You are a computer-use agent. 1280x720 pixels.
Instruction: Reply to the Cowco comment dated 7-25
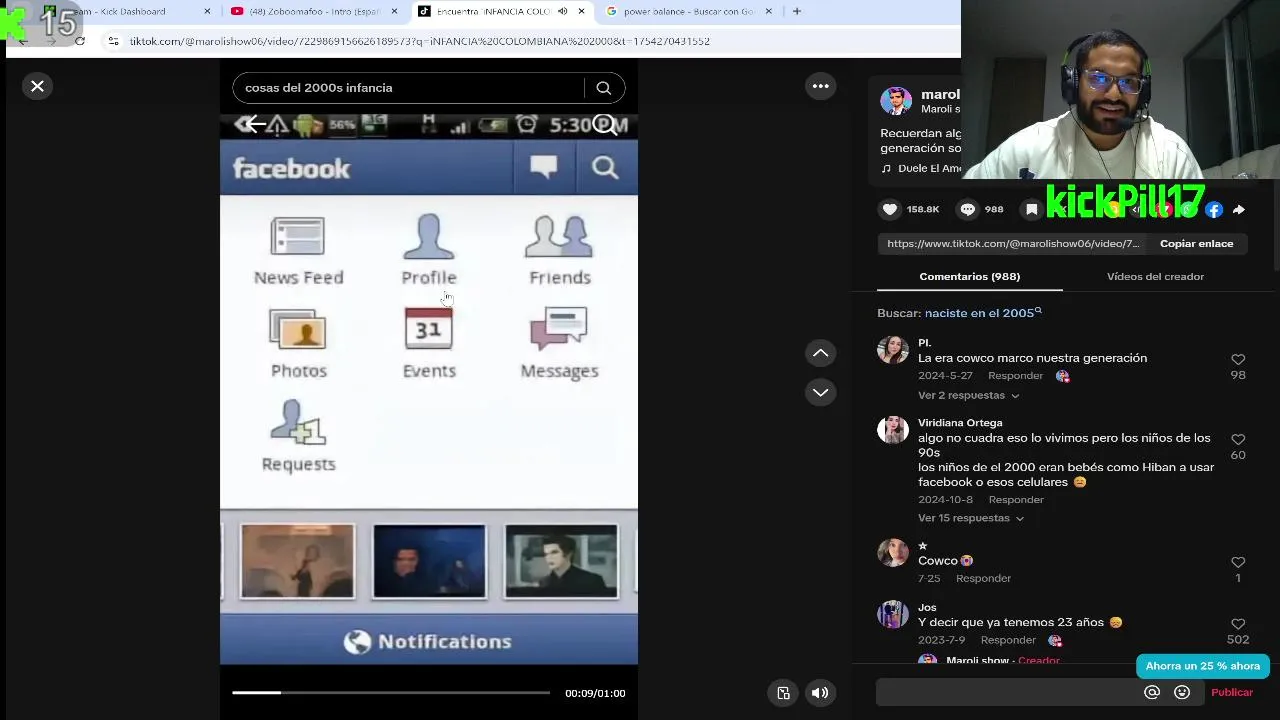pyautogui.click(x=983, y=578)
